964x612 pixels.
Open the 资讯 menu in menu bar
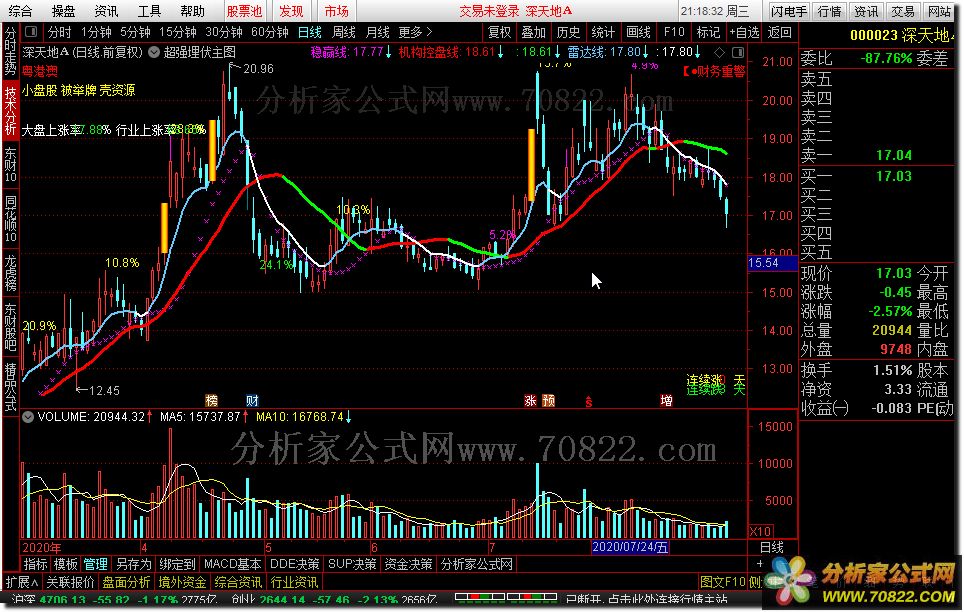point(106,11)
